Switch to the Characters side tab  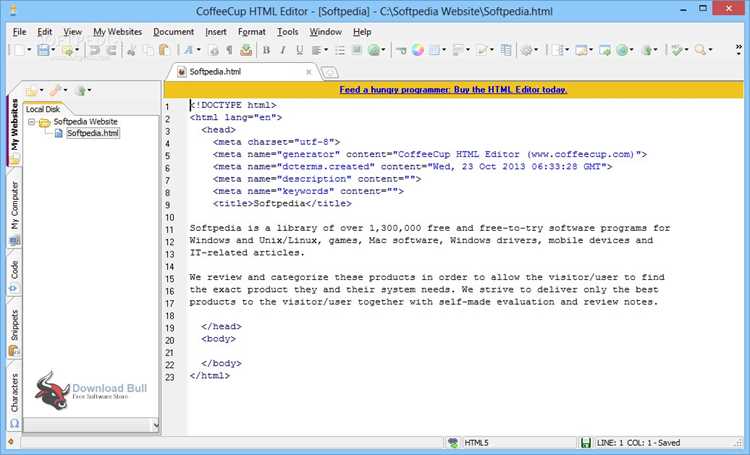click(14, 400)
